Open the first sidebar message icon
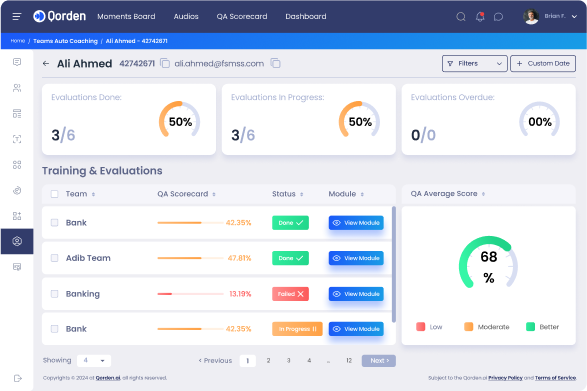This screenshot has width=587, height=391. [17, 62]
